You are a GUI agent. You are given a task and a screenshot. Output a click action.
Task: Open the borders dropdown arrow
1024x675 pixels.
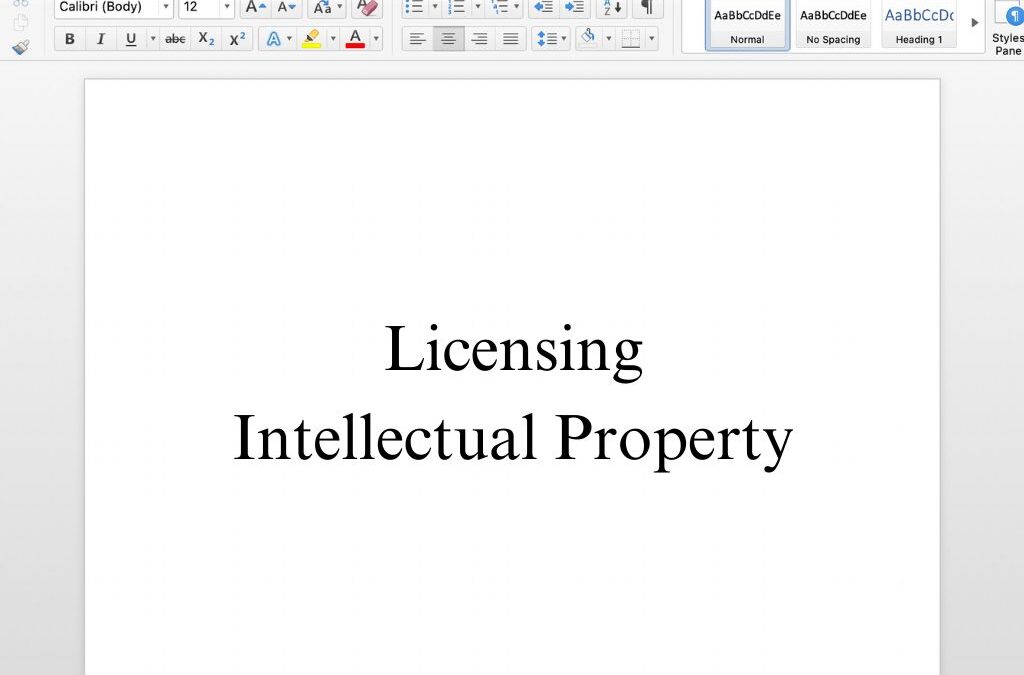pos(651,39)
